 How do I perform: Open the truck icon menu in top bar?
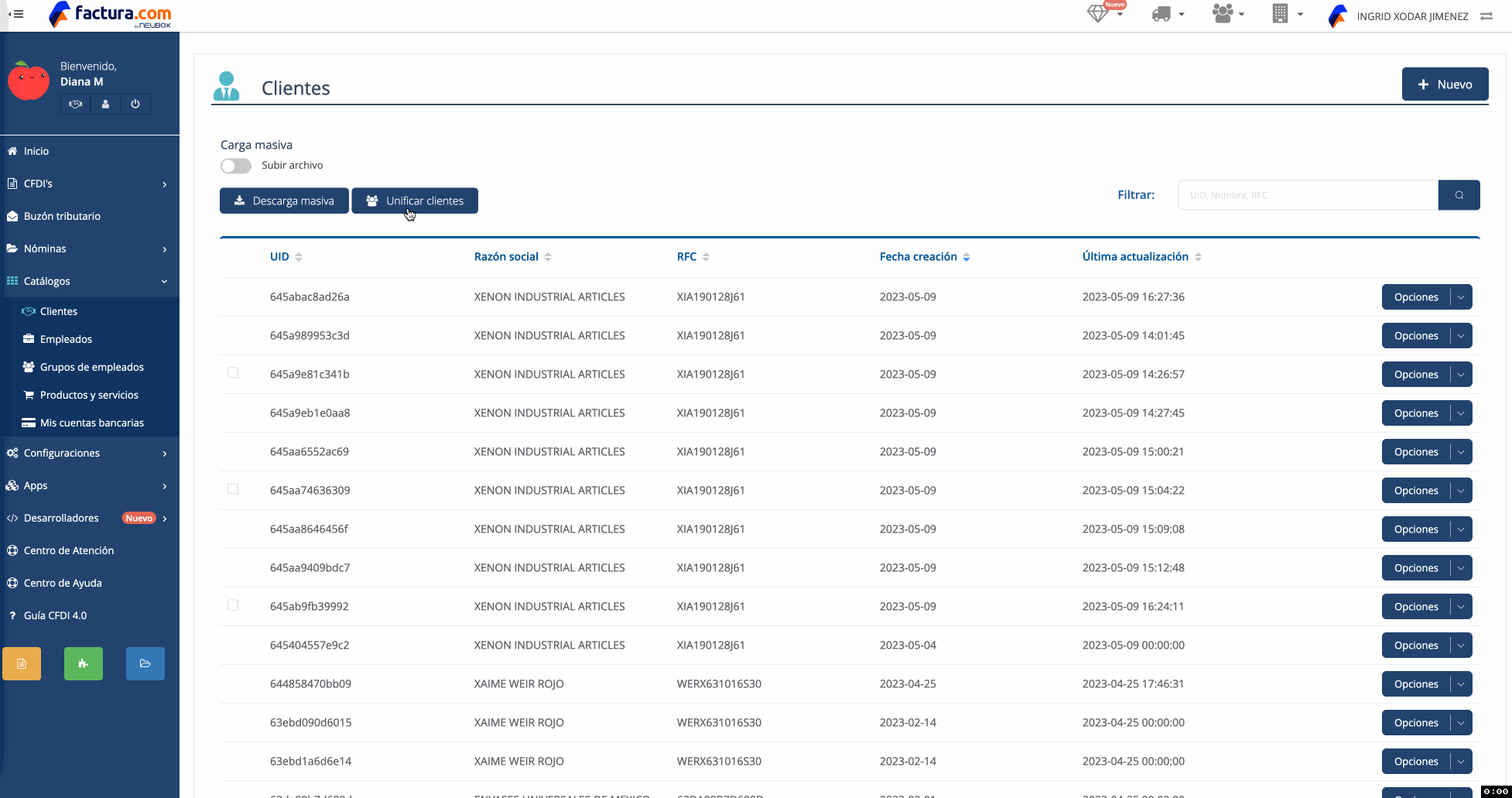coord(1168,14)
